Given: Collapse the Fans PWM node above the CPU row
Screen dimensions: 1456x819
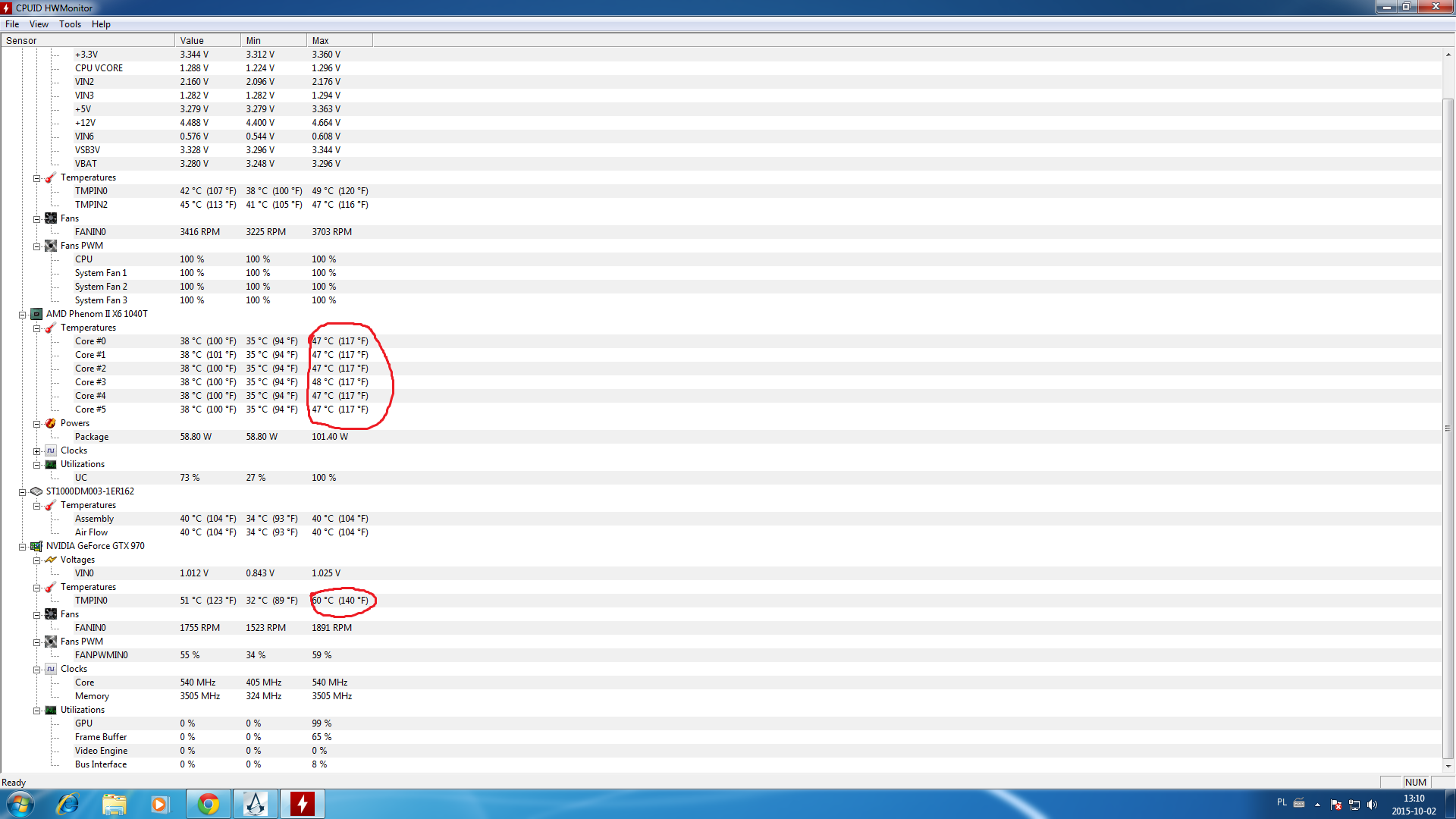Looking at the screenshot, I should click(36, 246).
